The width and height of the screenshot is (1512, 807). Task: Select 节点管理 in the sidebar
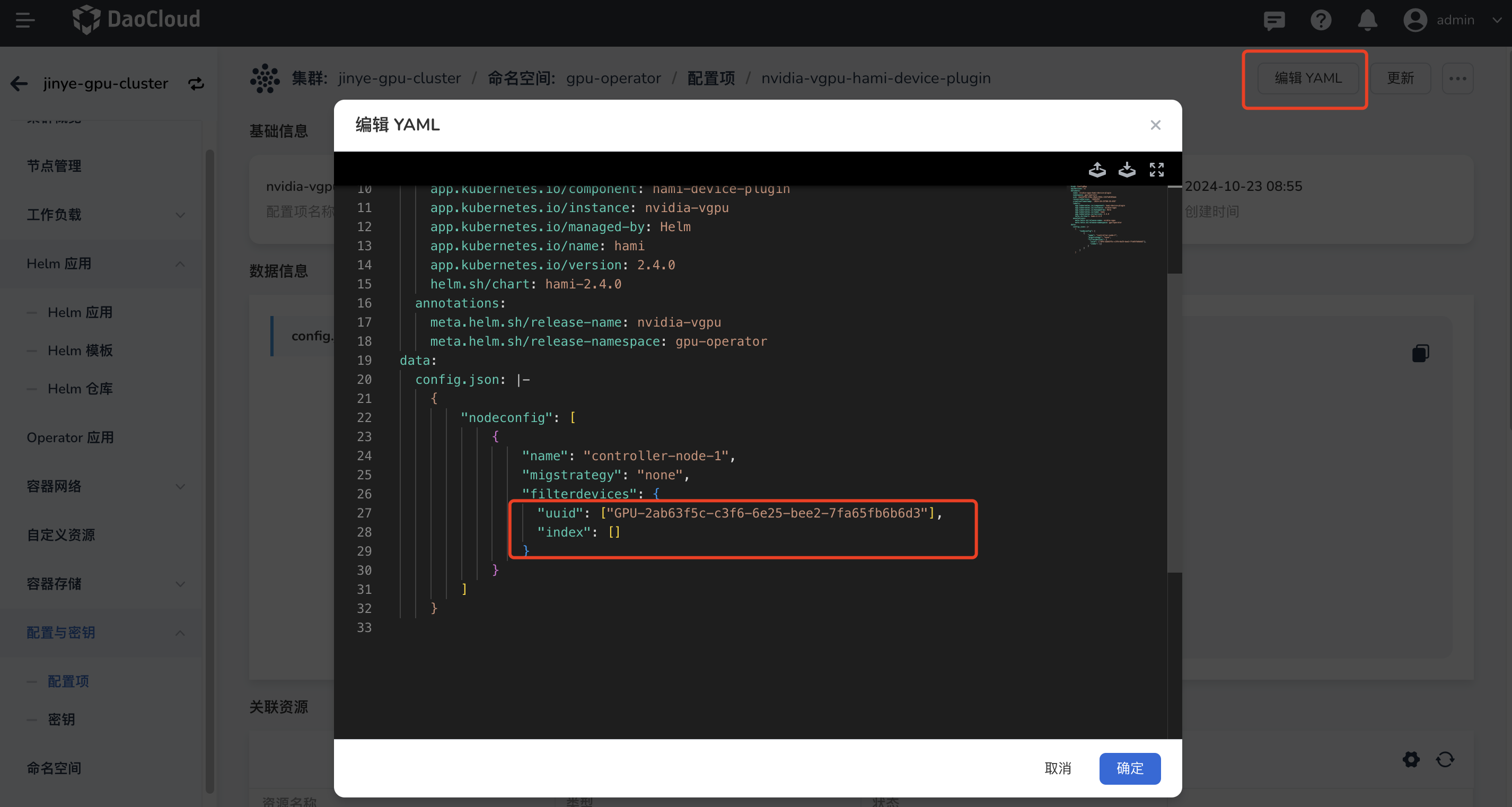pyautogui.click(x=54, y=166)
